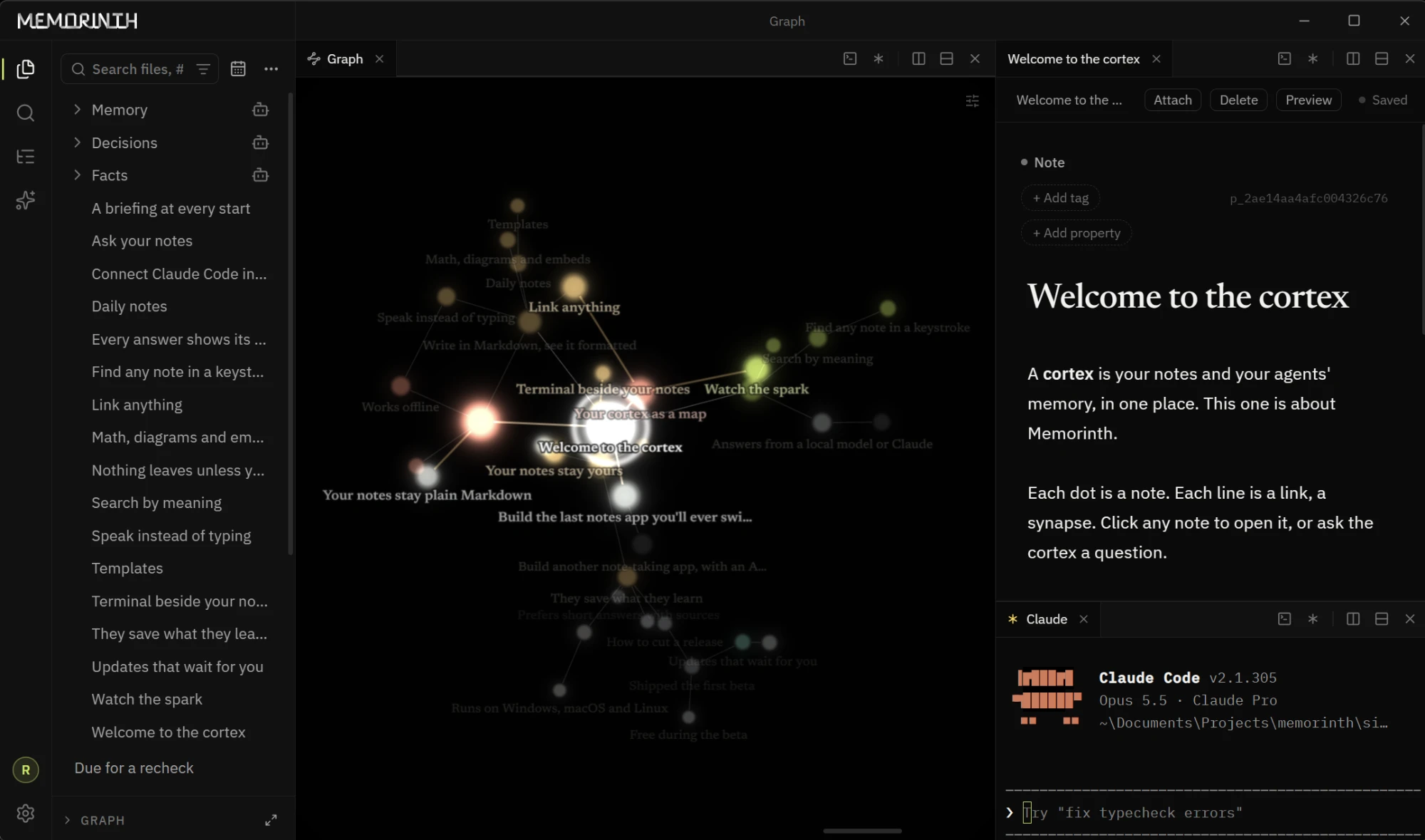The height and width of the screenshot is (840, 1425).
Task: Click the Delete button
Action: click(x=1239, y=100)
